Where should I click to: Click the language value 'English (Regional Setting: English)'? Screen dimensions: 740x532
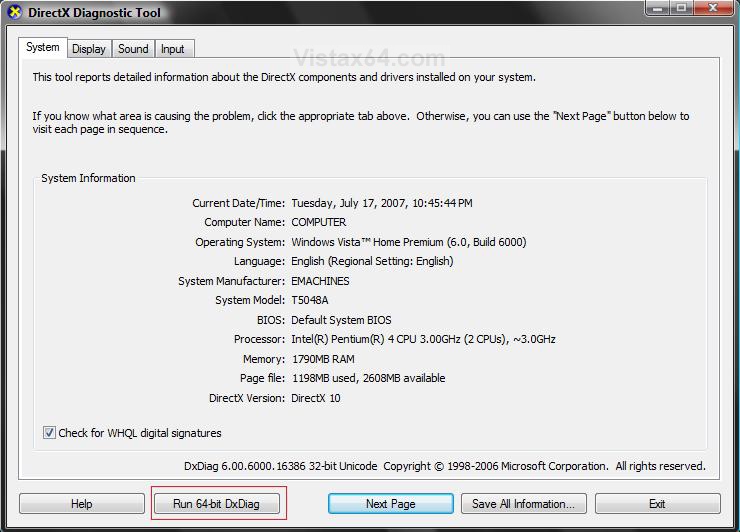[372, 261]
